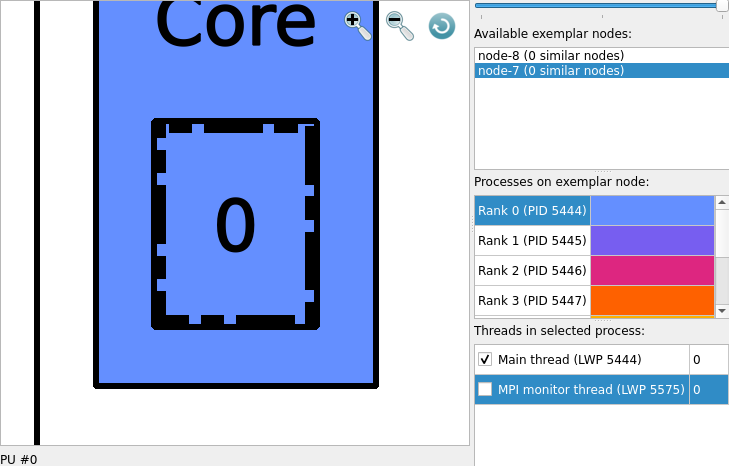Reset the view with the circular arrow icon
Image resolution: width=729 pixels, height=466 pixels.
click(x=442, y=26)
